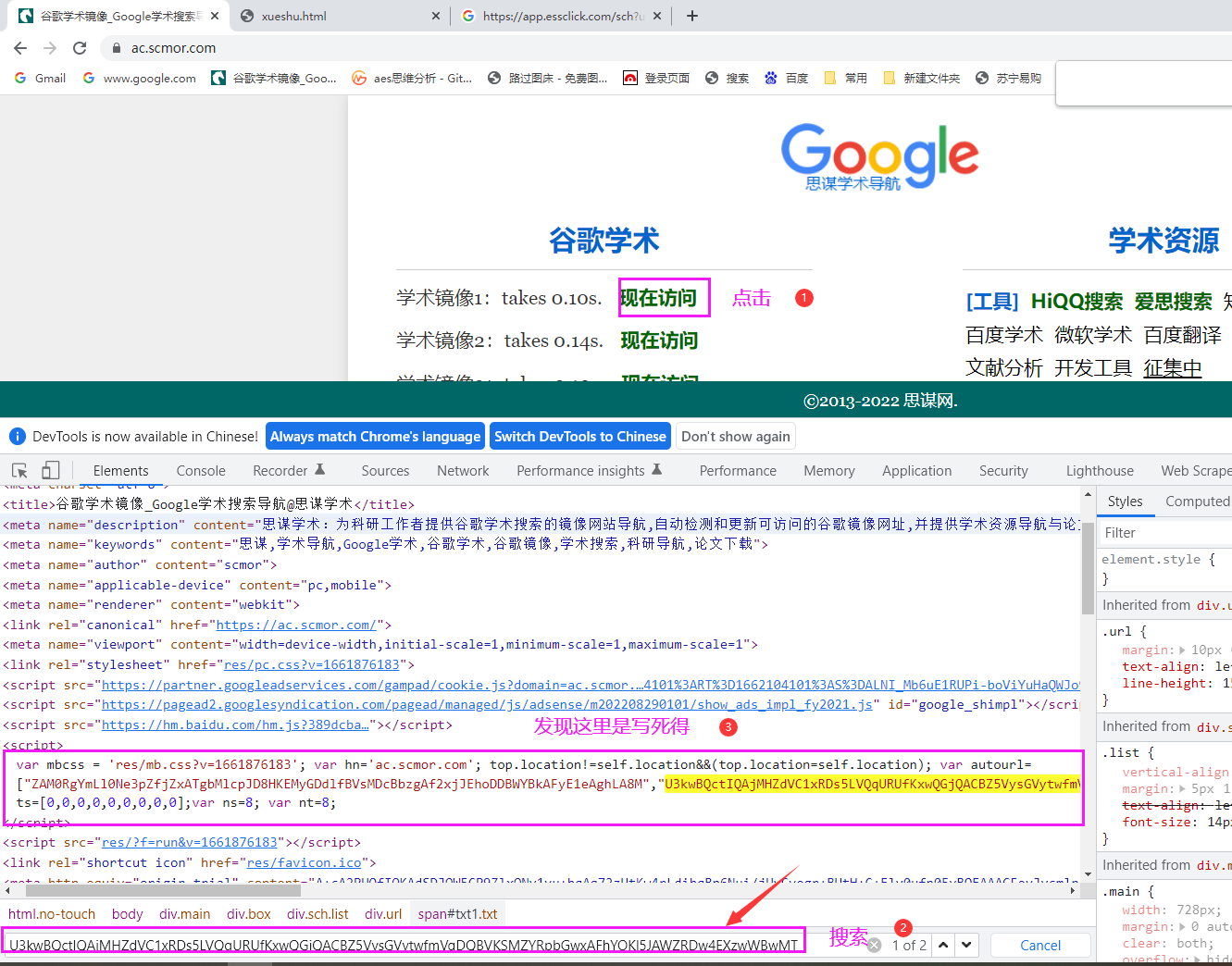
Task: Open the 微软学术 link
Action: pos(1093,335)
